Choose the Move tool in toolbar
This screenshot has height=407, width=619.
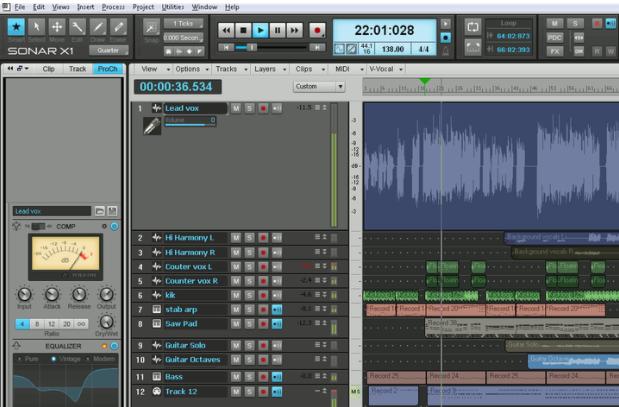(x=57, y=29)
